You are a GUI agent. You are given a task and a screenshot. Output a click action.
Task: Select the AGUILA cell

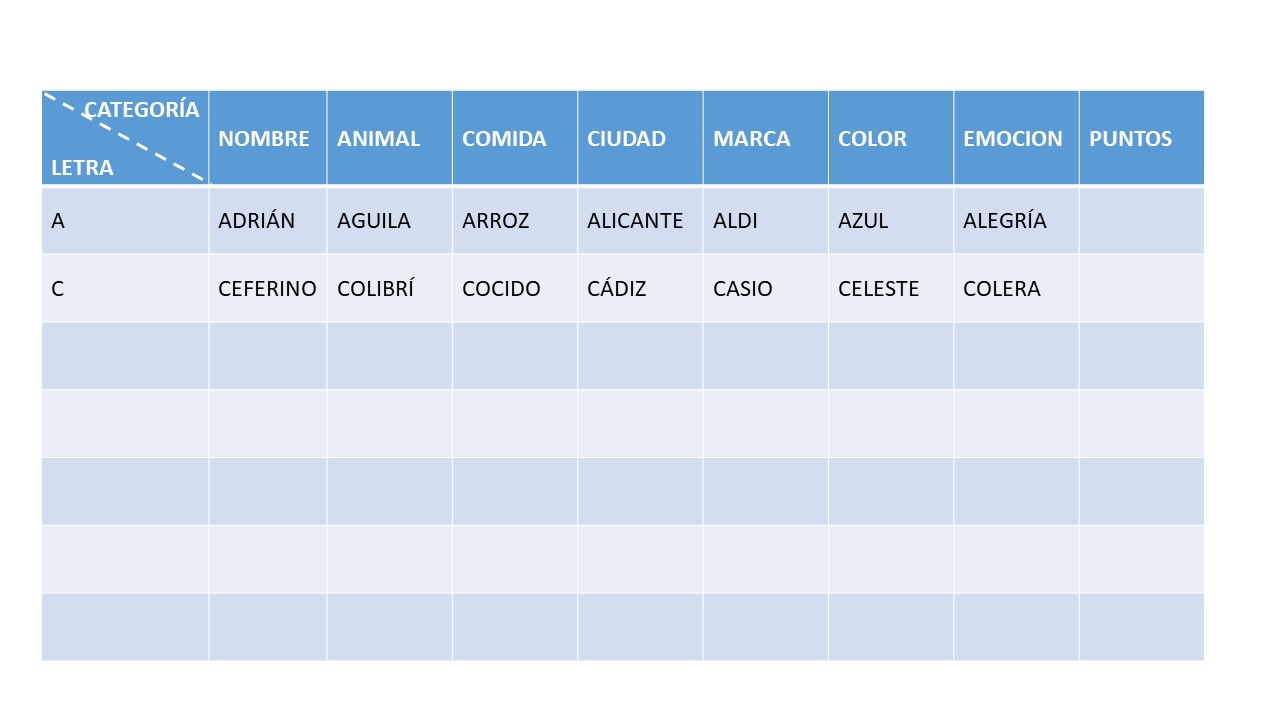pos(390,220)
